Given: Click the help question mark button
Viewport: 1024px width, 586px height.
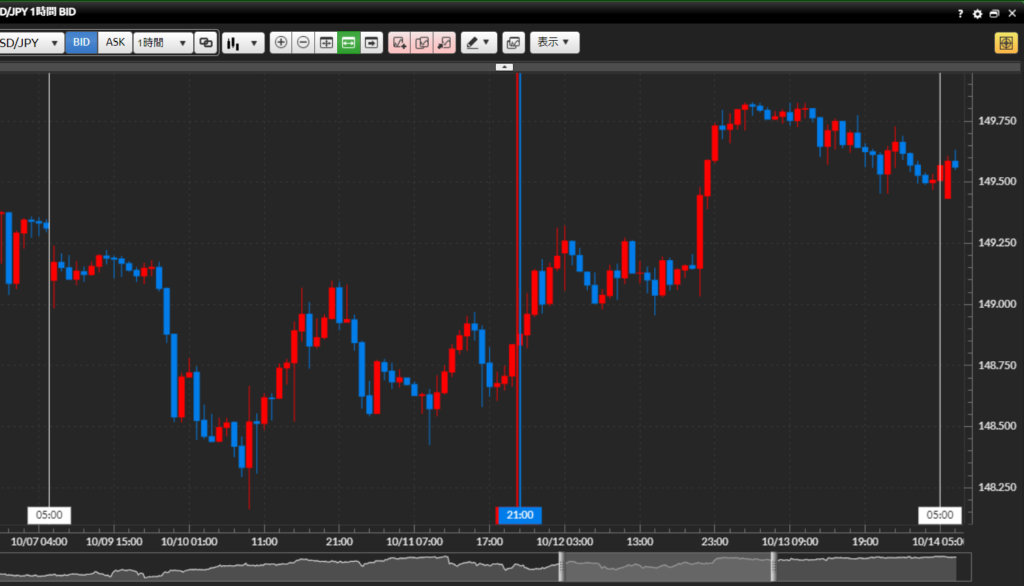Looking at the screenshot, I should coord(960,14).
